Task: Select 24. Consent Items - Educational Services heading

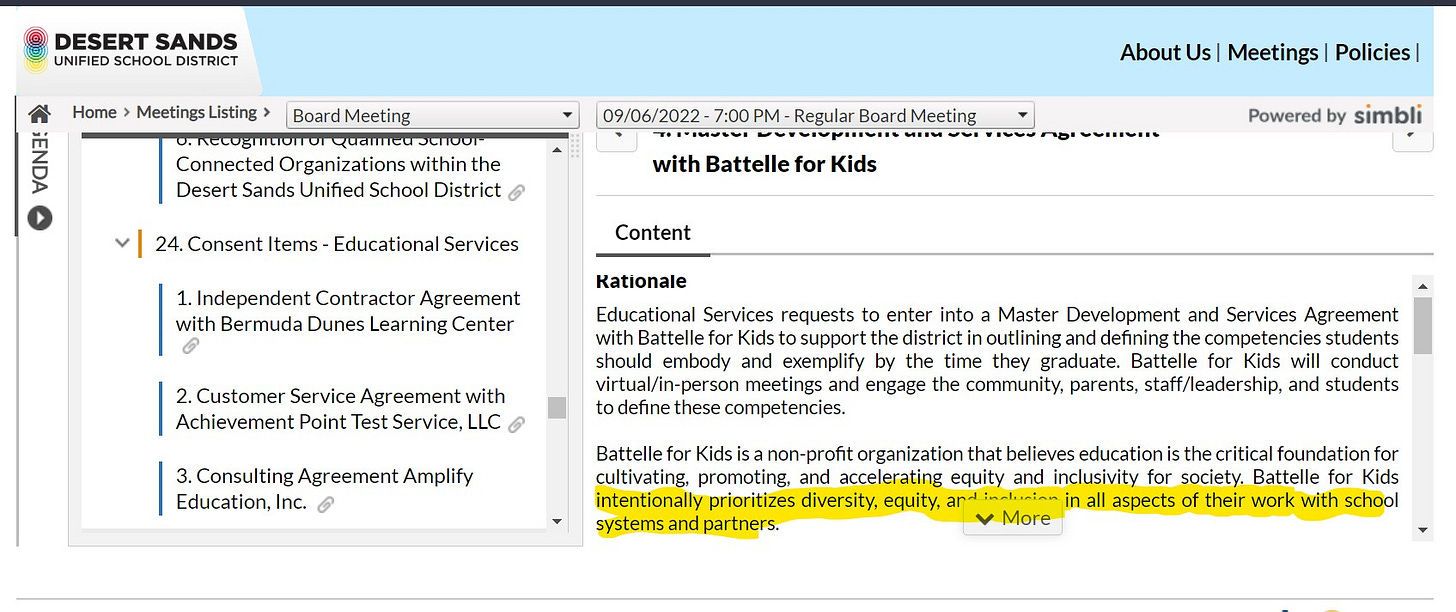Action: [337, 244]
